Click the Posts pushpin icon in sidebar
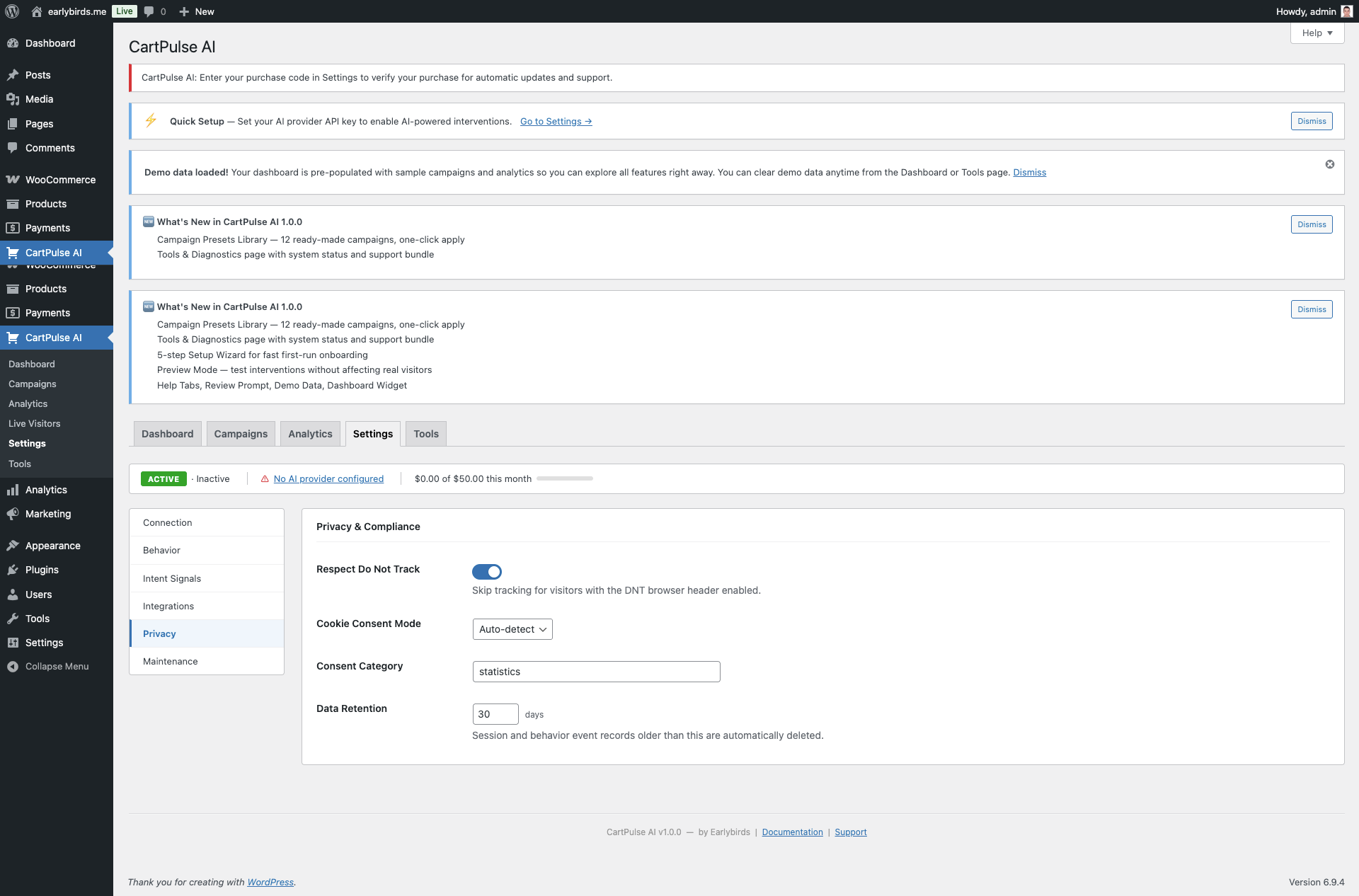The image size is (1359, 896). click(13, 75)
